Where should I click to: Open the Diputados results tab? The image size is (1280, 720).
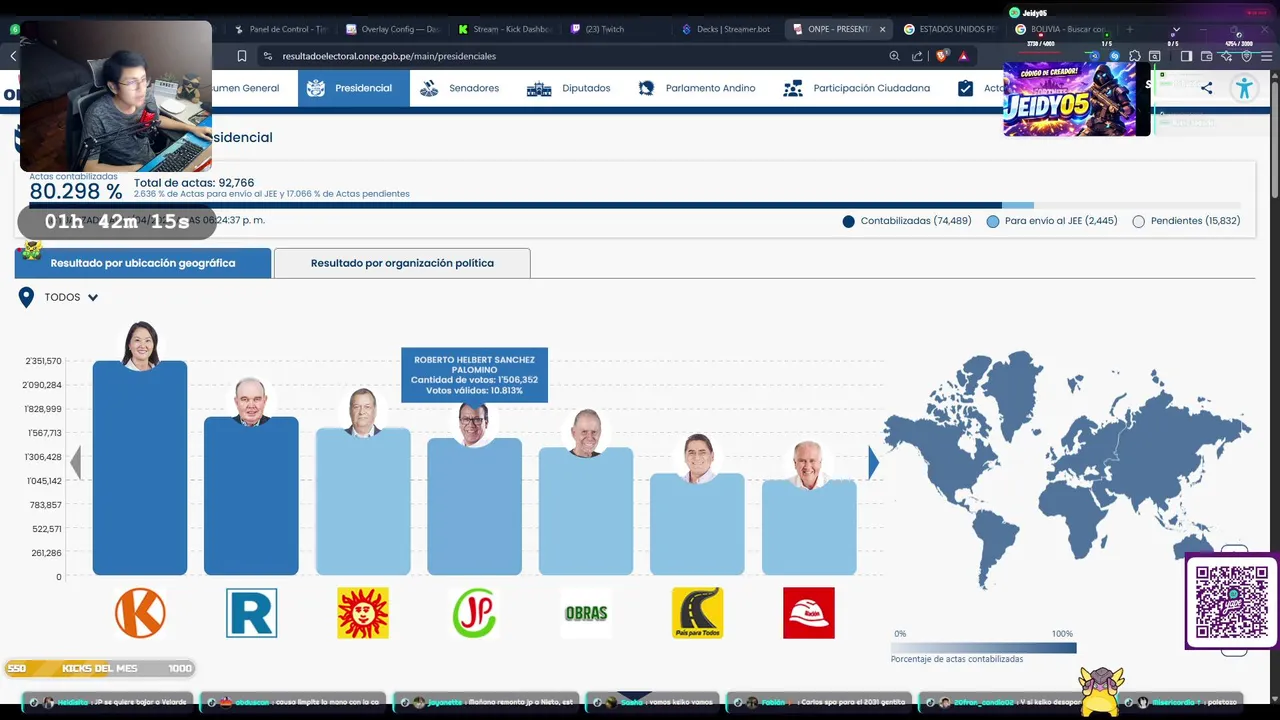568,88
